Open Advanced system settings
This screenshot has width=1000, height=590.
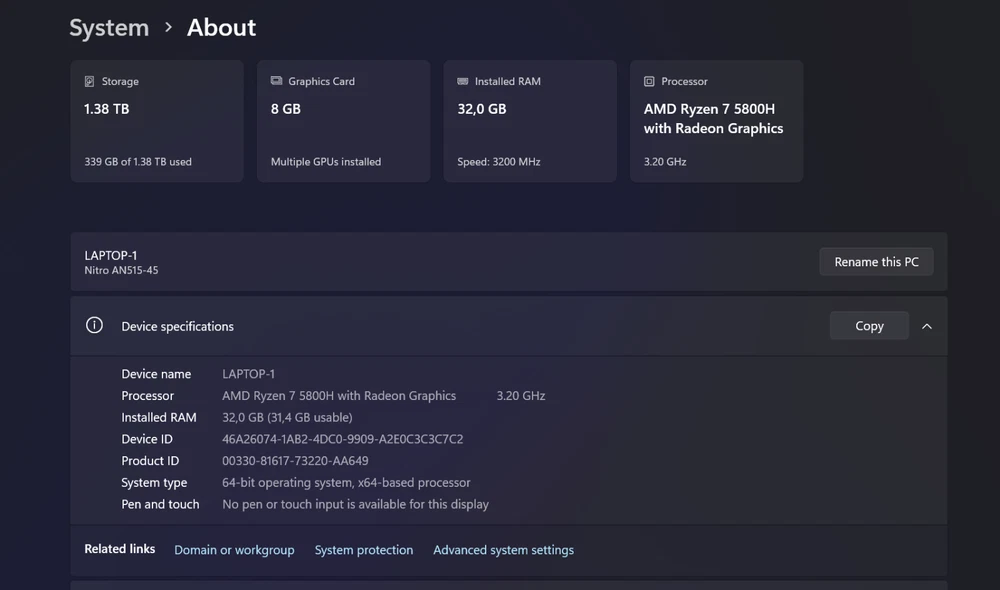click(503, 550)
